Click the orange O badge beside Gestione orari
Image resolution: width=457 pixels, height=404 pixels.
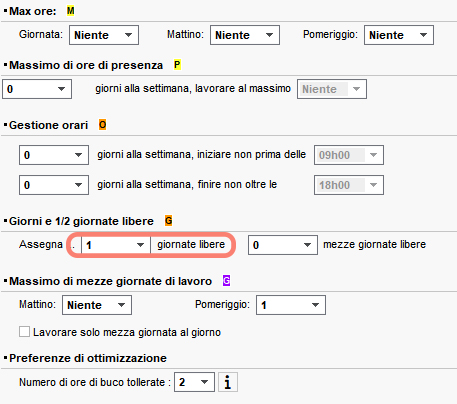coord(103,125)
